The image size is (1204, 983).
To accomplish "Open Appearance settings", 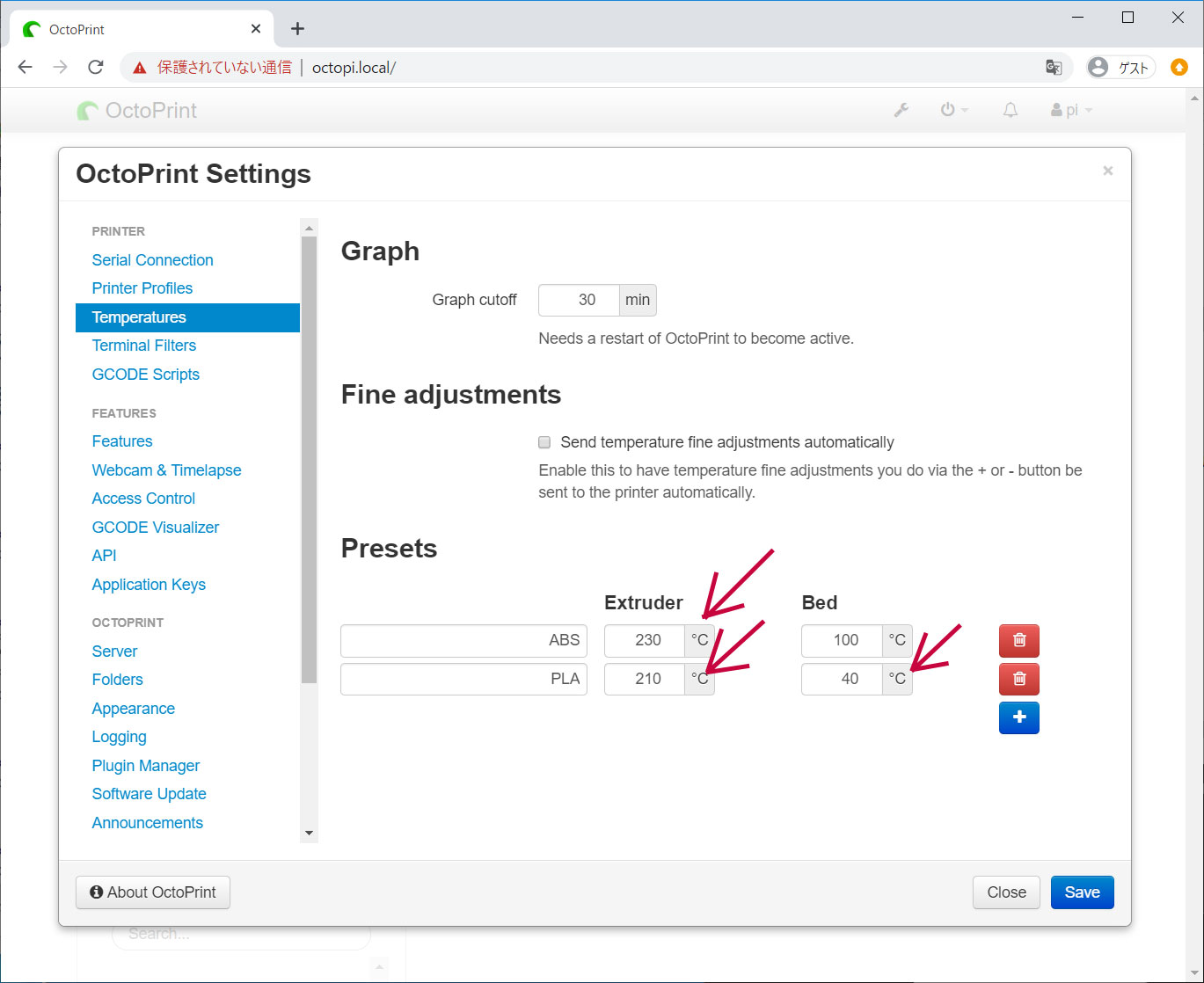I will click(x=133, y=709).
